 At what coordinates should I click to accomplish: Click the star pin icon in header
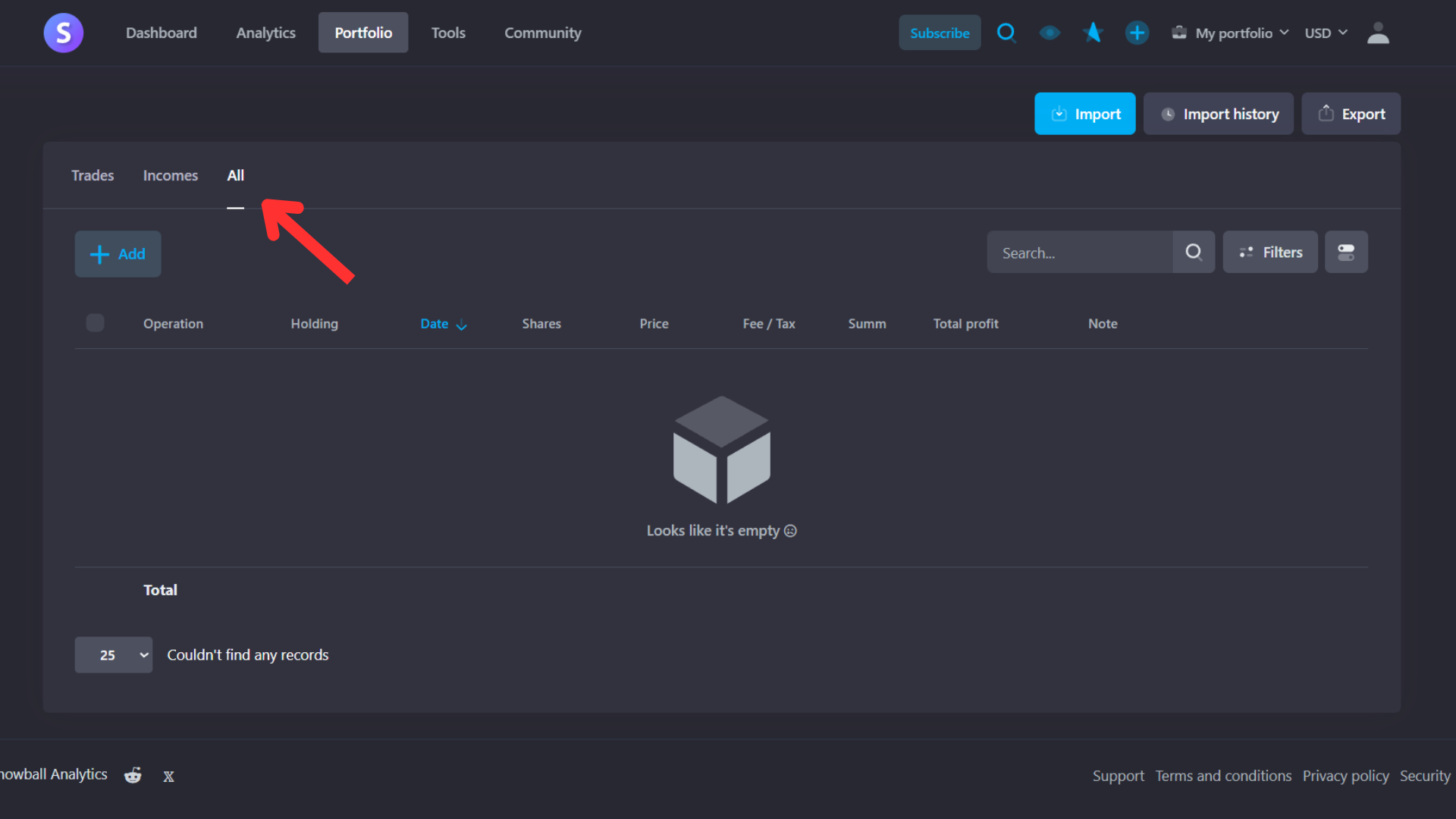tap(1093, 33)
